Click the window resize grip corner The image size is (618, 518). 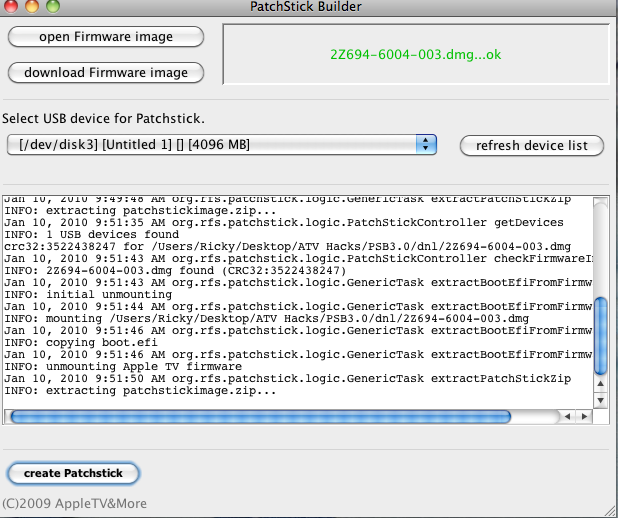(x=610, y=510)
